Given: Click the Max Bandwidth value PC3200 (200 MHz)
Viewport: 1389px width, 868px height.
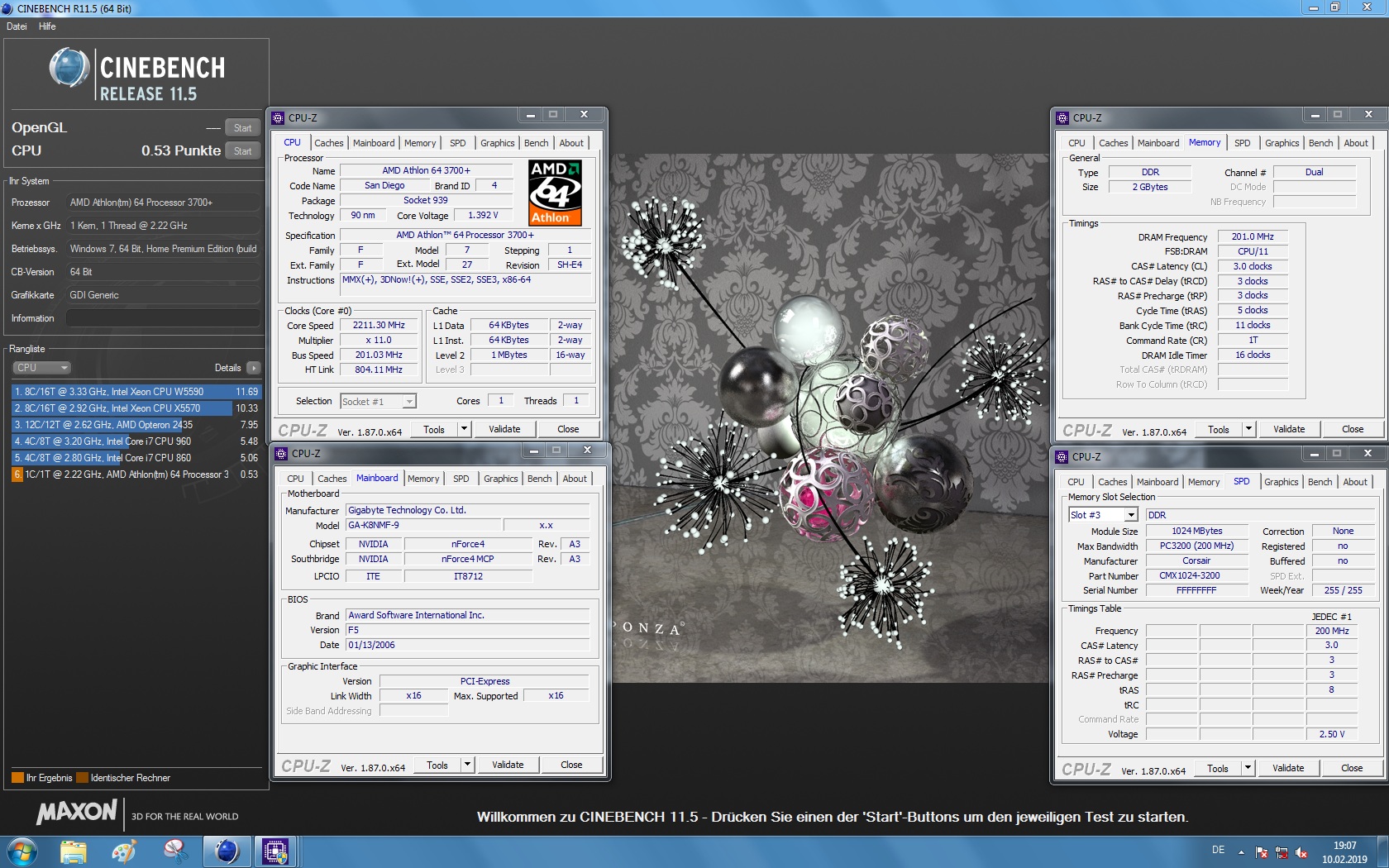Looking at the screenshot, I should [1196, 546].
